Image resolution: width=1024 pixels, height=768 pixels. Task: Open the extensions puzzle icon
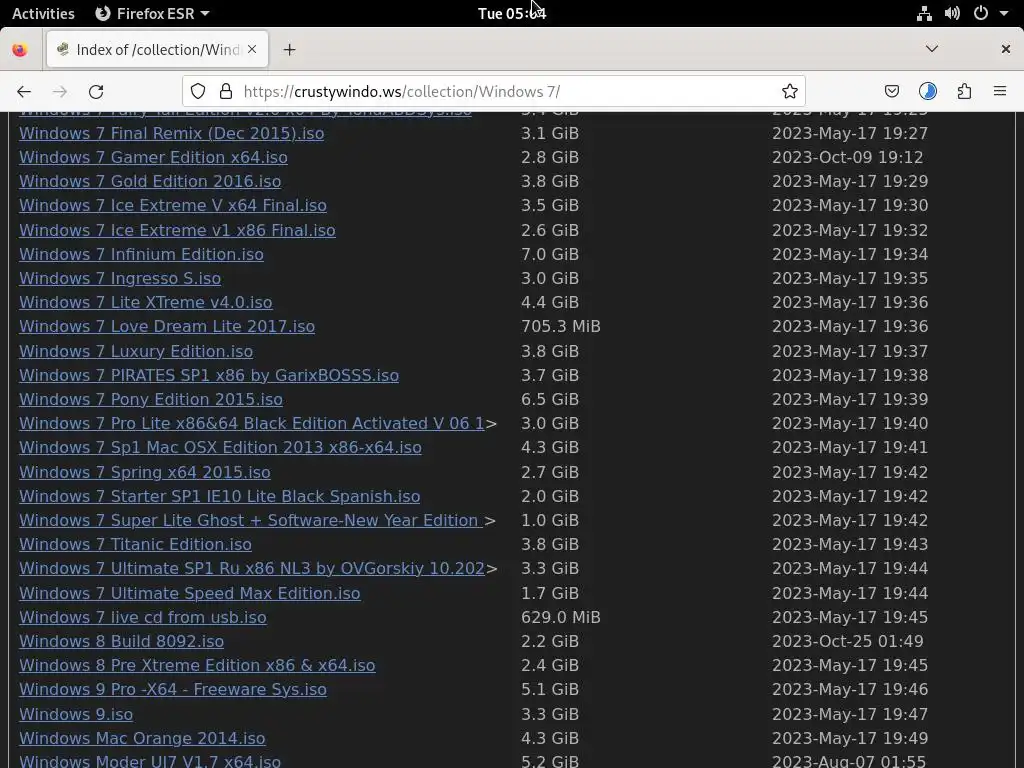click(964, 91)
